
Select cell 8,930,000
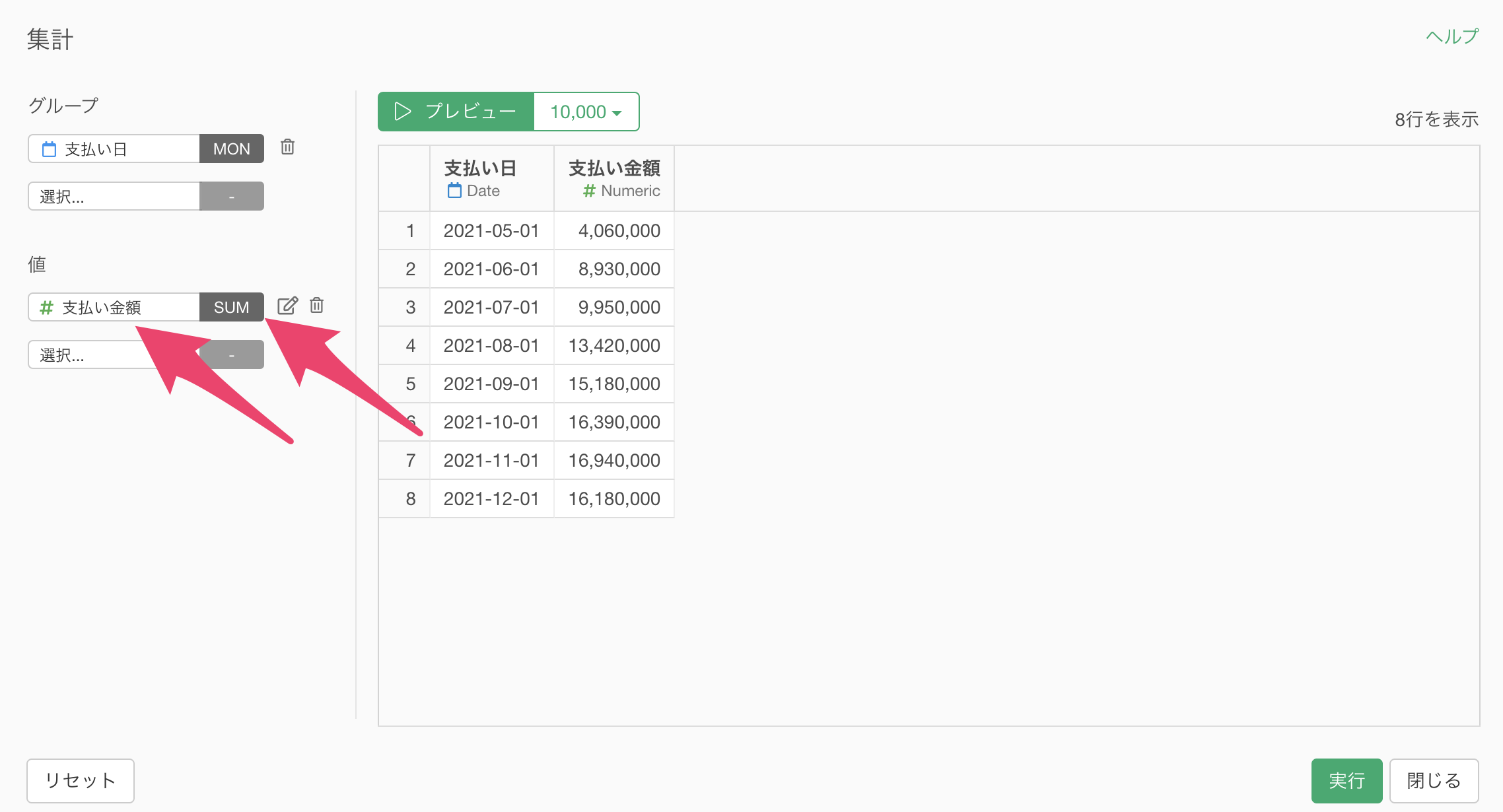tap(614, 269)
